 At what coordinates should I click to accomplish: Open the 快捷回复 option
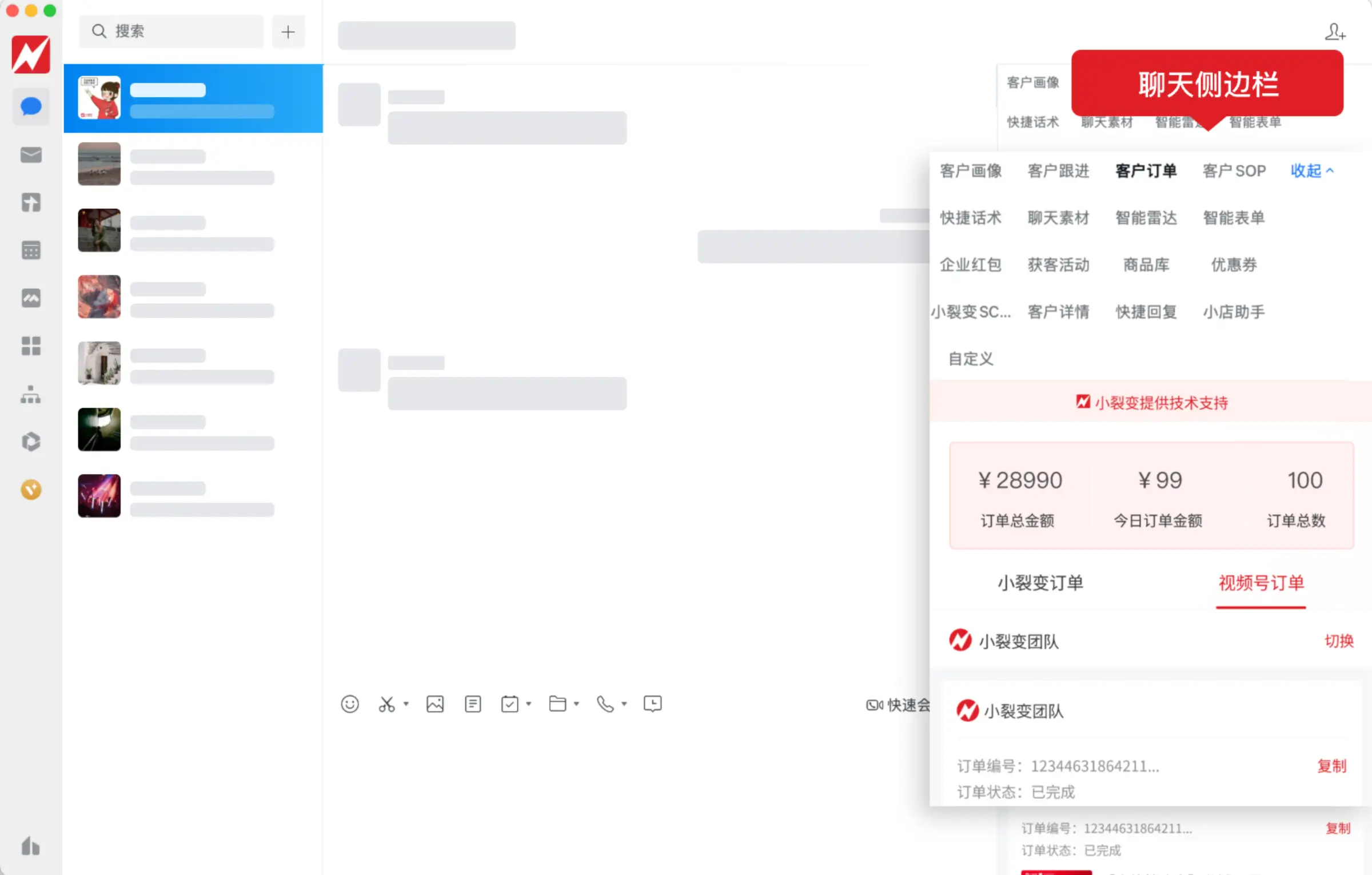tap(1146, 312)
